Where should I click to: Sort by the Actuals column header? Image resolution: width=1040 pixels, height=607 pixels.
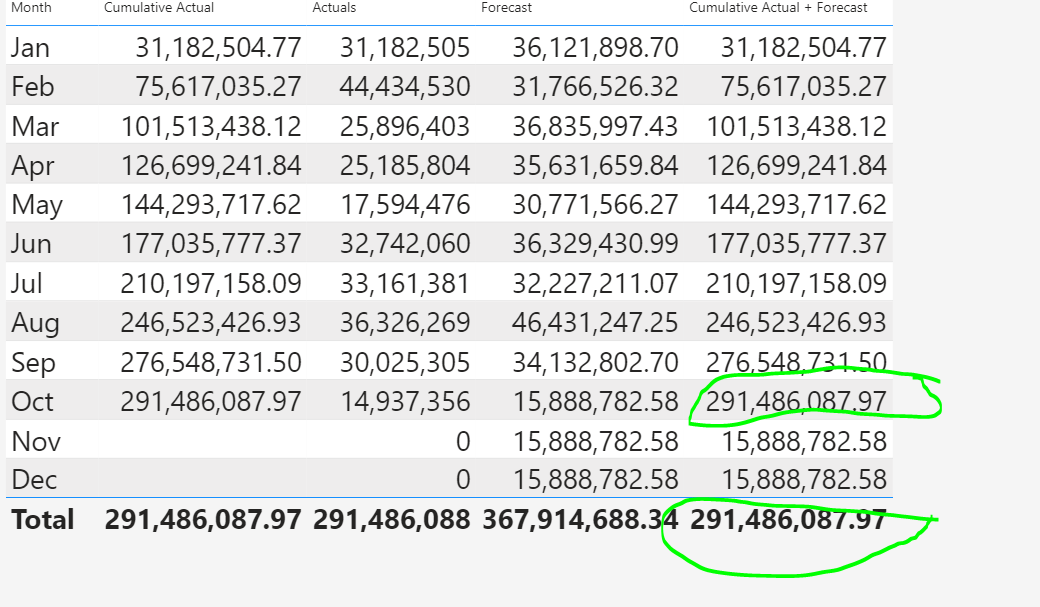(x=334, y=8)
